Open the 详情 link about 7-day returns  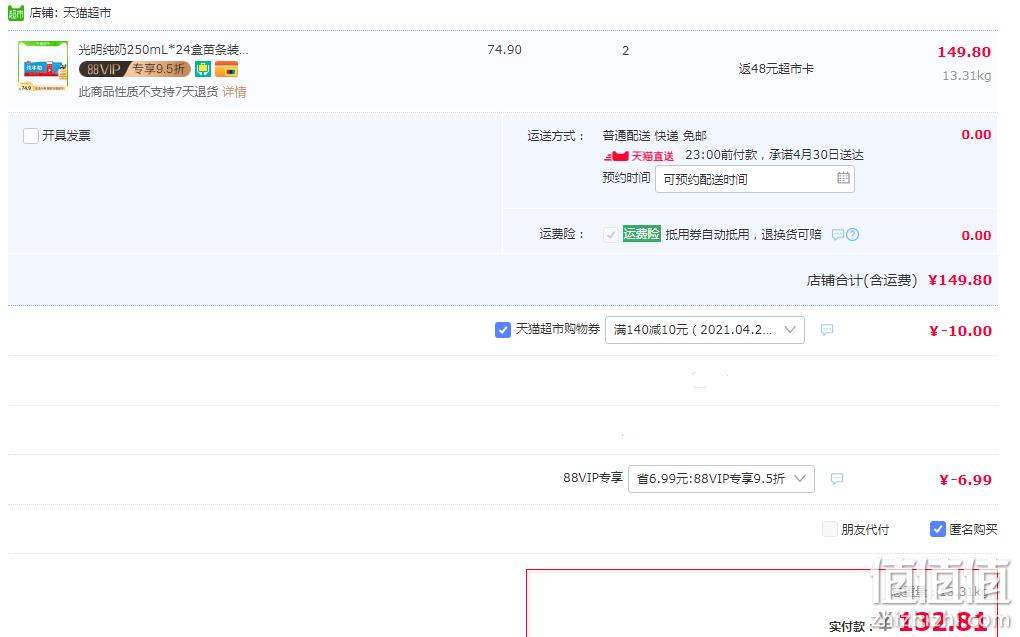click(x=234, y=92)
